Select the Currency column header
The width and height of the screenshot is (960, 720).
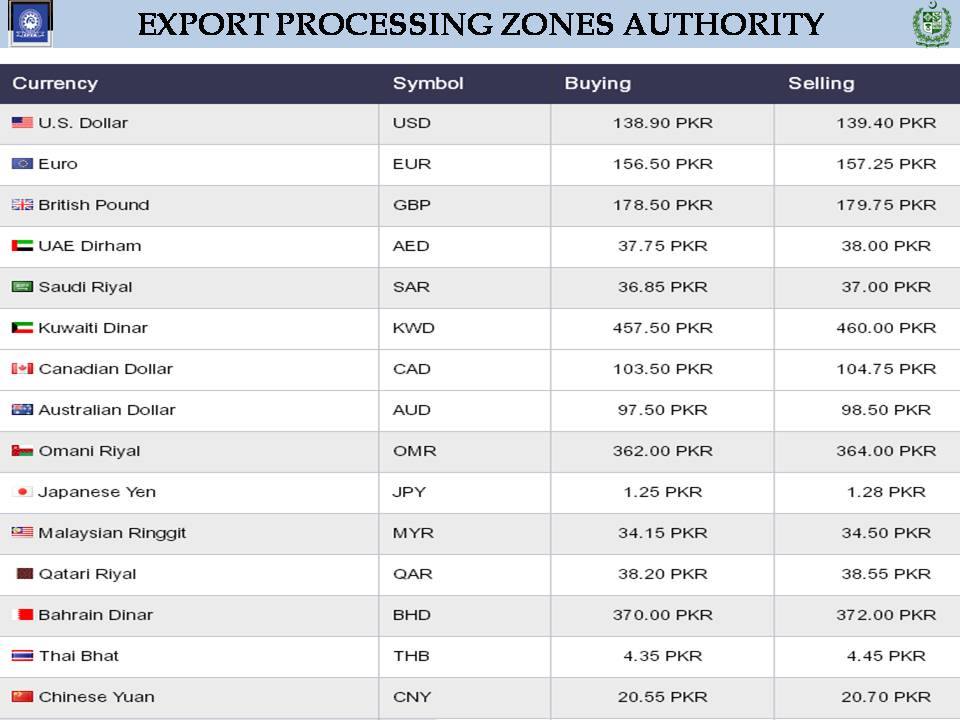tap(55, 83)
